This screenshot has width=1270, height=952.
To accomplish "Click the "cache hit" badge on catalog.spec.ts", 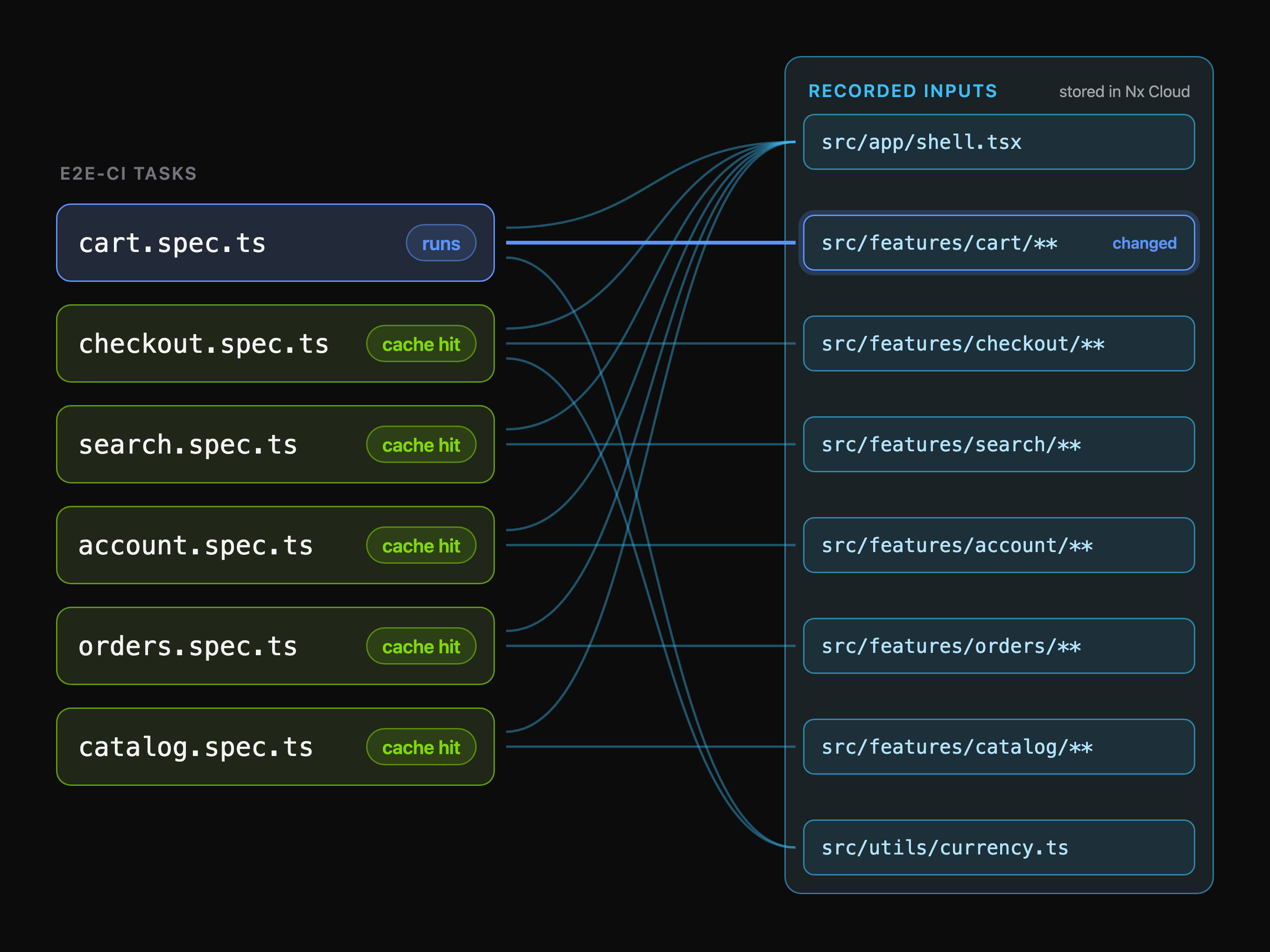I will pyautogui.click(x=421, y=747).
